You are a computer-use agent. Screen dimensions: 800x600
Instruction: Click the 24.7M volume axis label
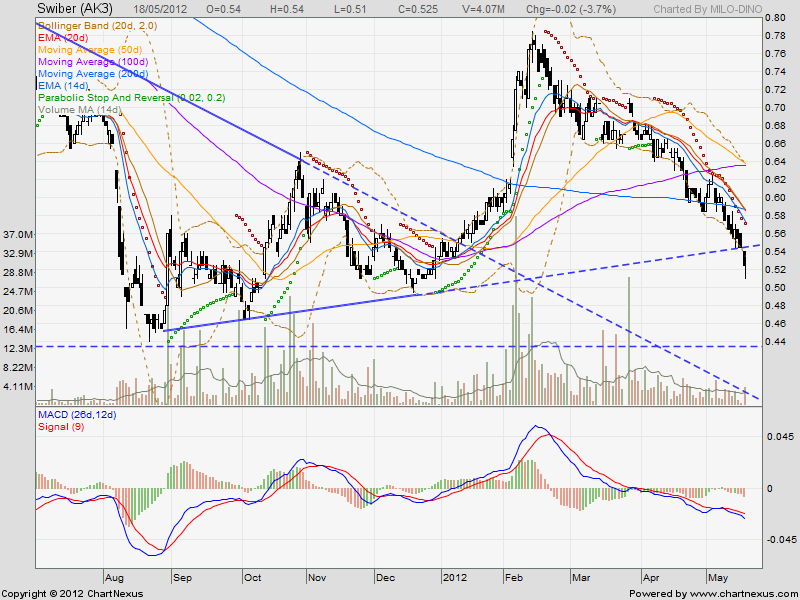[x=18, y=291]
